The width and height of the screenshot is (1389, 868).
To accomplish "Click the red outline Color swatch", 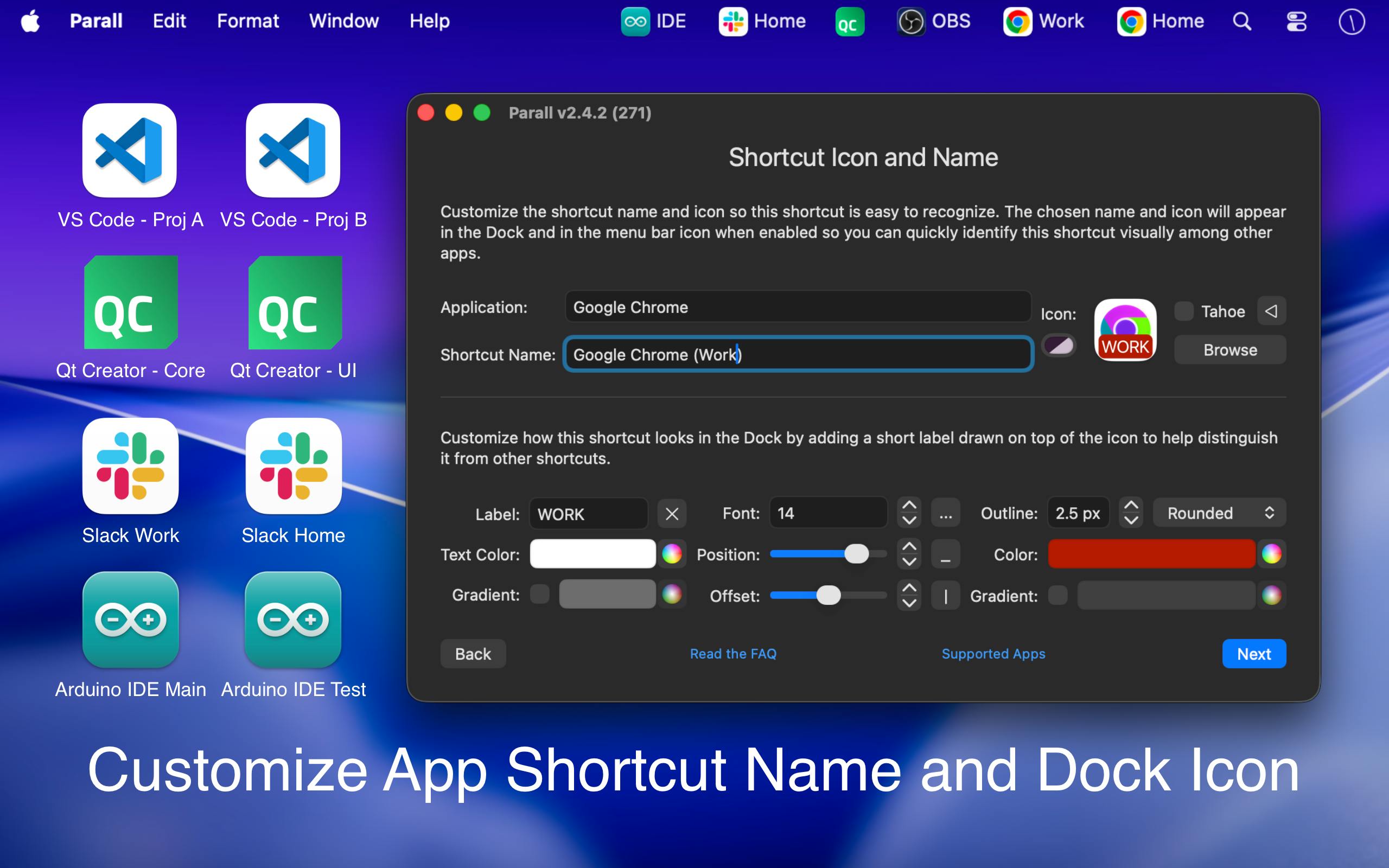I will (x=1151, y=554).
